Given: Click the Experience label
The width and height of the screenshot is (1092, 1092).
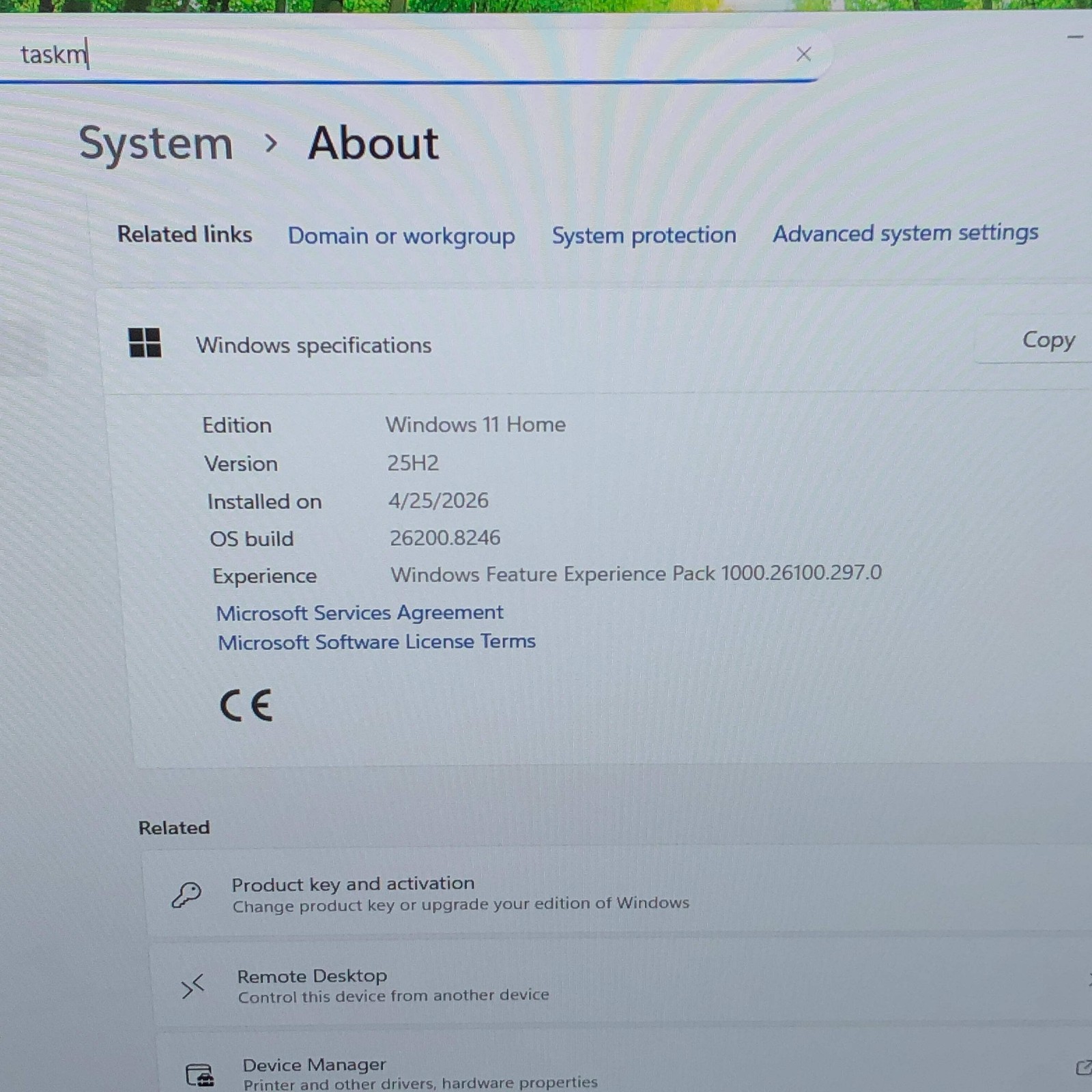Looking at the screenshot, I should click(264, 576).
